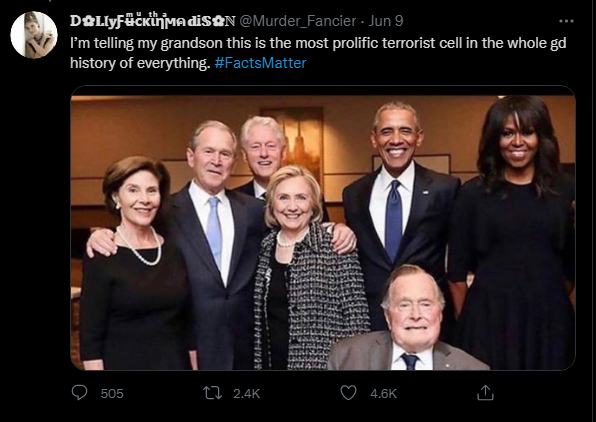Retweet using the arrows icon
Viewport: 596px width, 422px height.
pyautogui.click(x=212, y=393)
